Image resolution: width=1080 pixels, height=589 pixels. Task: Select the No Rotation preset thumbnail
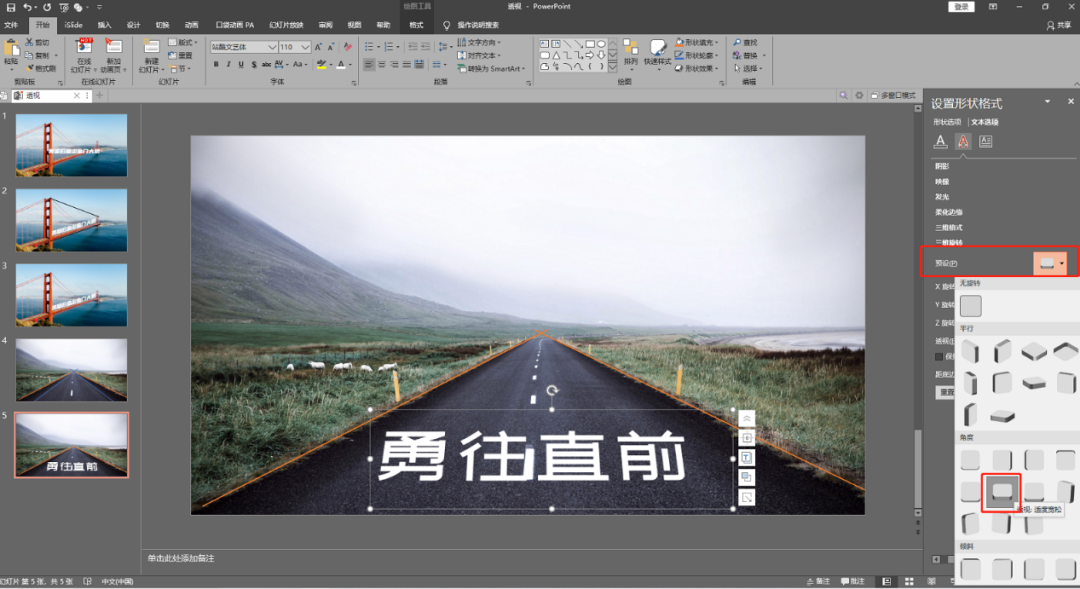pos(970,306)
